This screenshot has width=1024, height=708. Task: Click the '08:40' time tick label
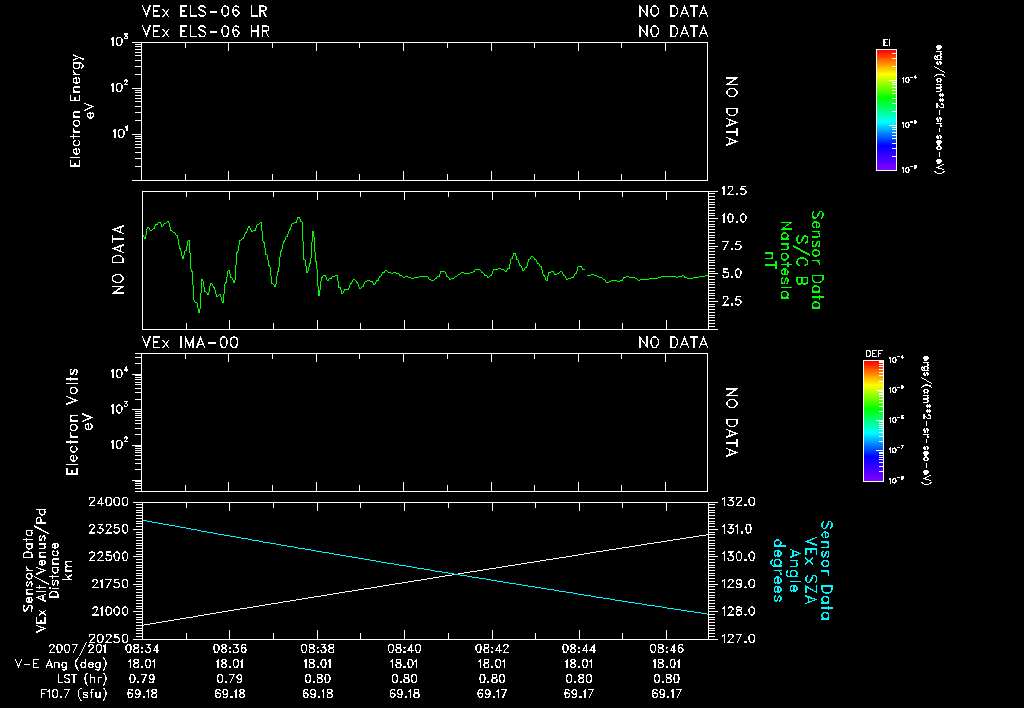tap(405, 649)
